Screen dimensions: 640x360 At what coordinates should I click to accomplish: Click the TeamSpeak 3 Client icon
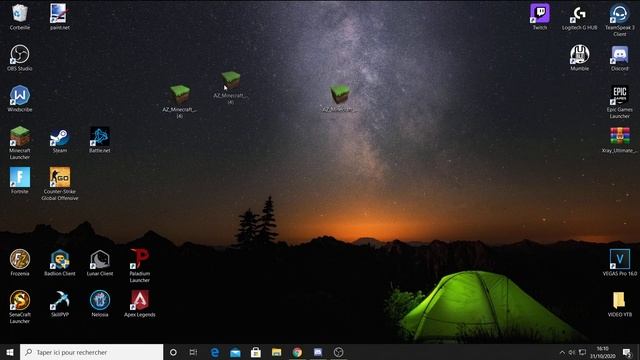(x=620, y=20)
